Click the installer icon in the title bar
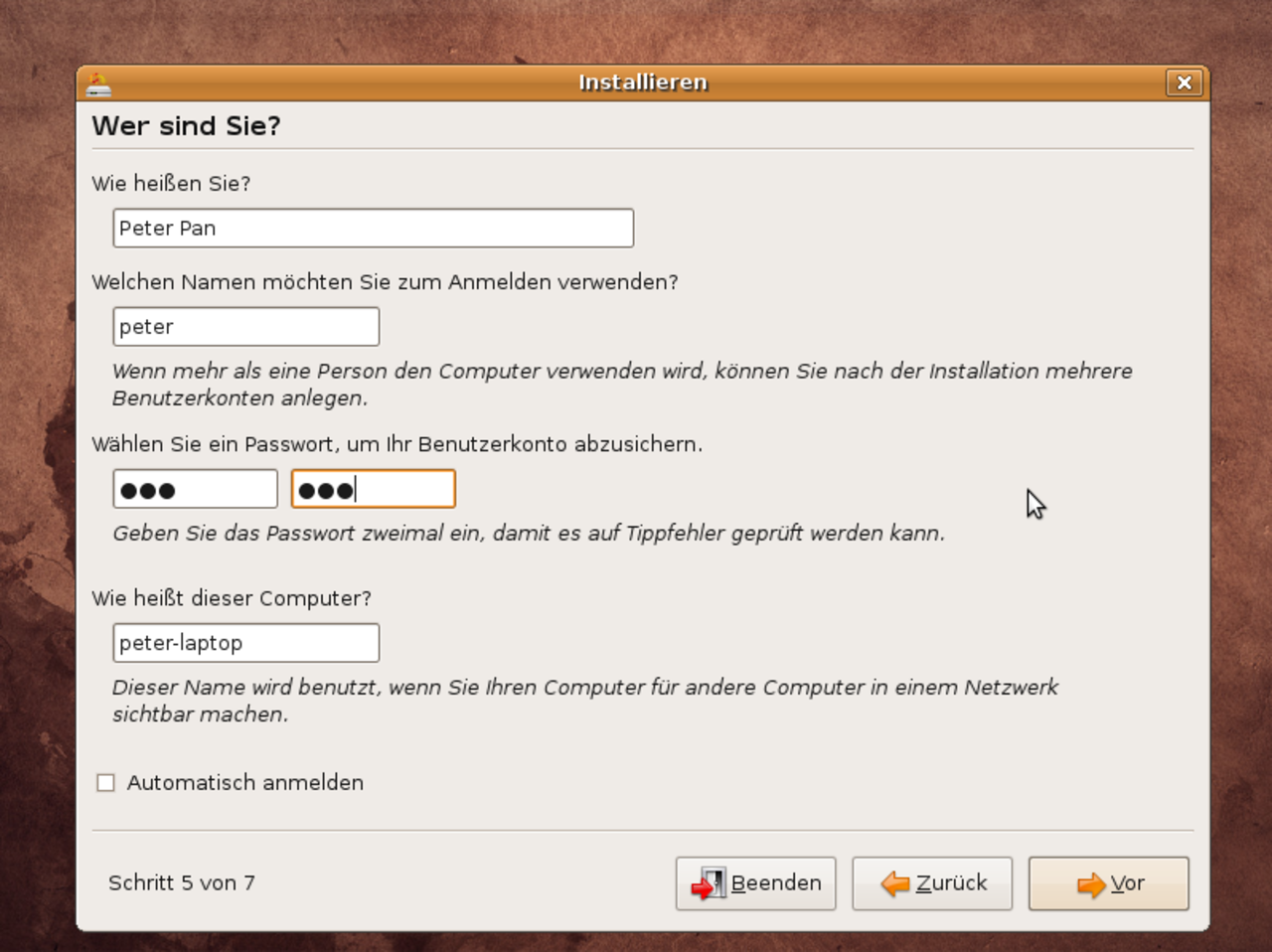The height and width of the screenshot is (952, 1272). pyautogui.click(x=98, y=83)
